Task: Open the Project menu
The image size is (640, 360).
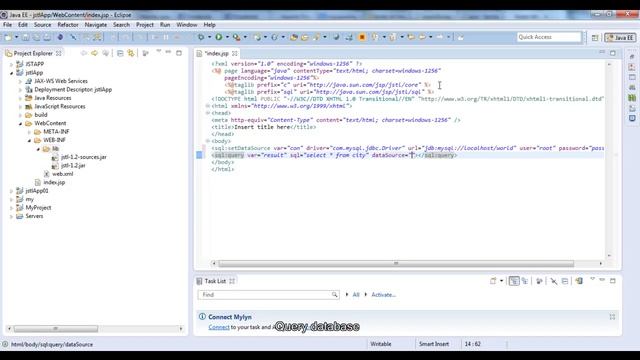Action: point(145,25)
